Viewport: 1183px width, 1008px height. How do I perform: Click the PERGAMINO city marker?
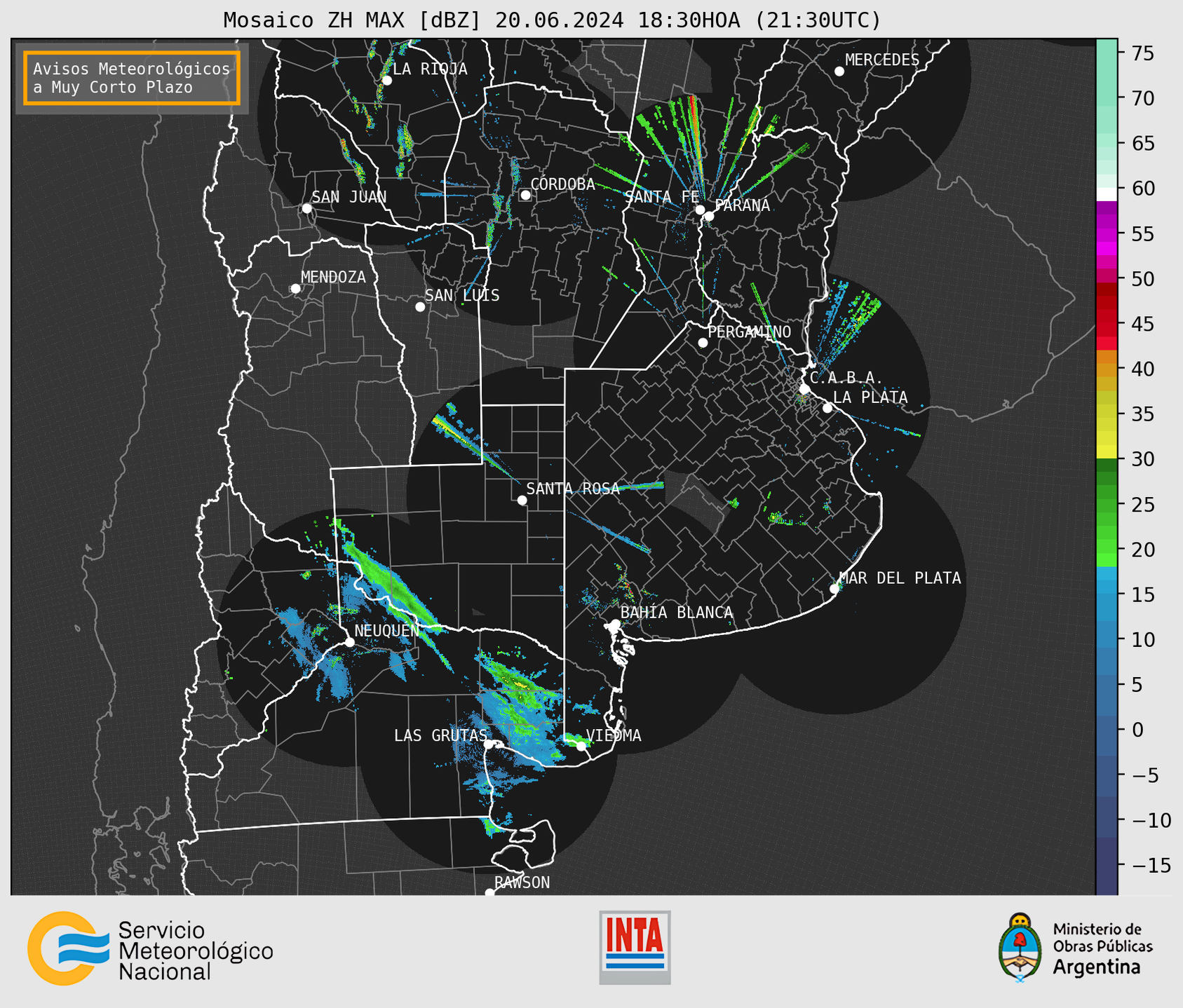point(703,343)
